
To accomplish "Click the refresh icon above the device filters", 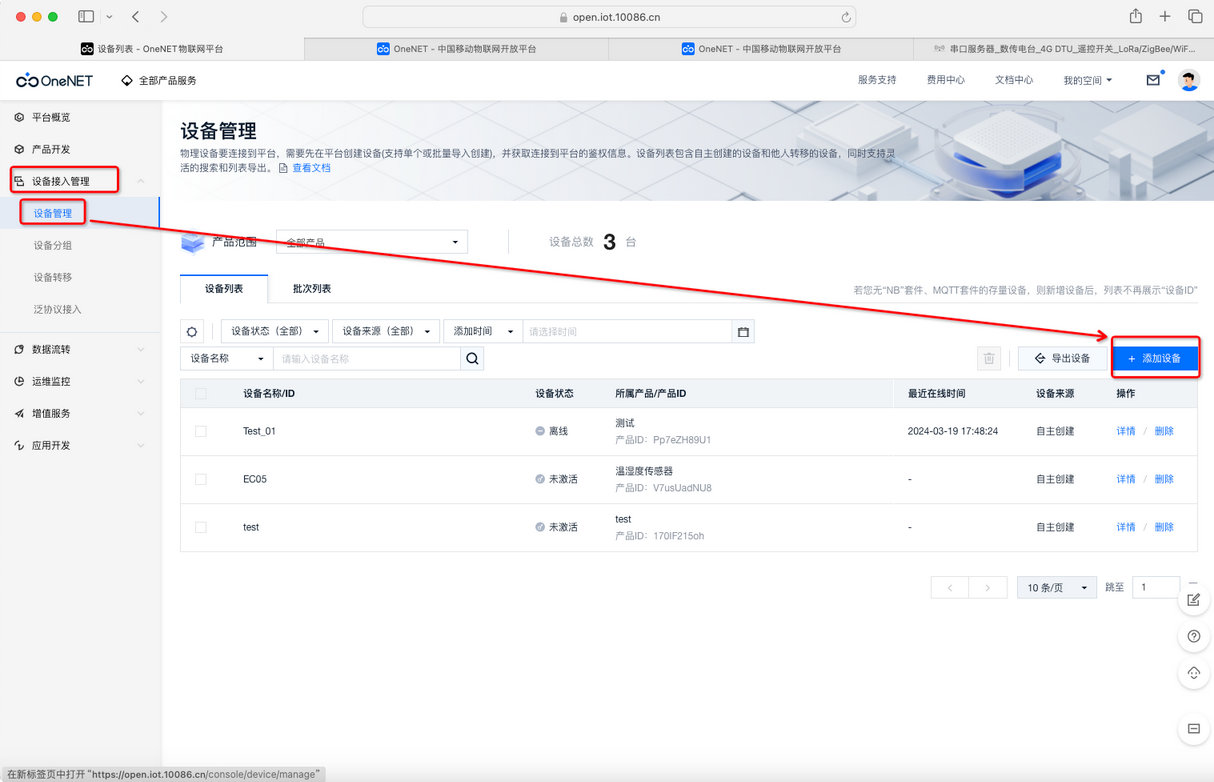I will click(192, 331).
